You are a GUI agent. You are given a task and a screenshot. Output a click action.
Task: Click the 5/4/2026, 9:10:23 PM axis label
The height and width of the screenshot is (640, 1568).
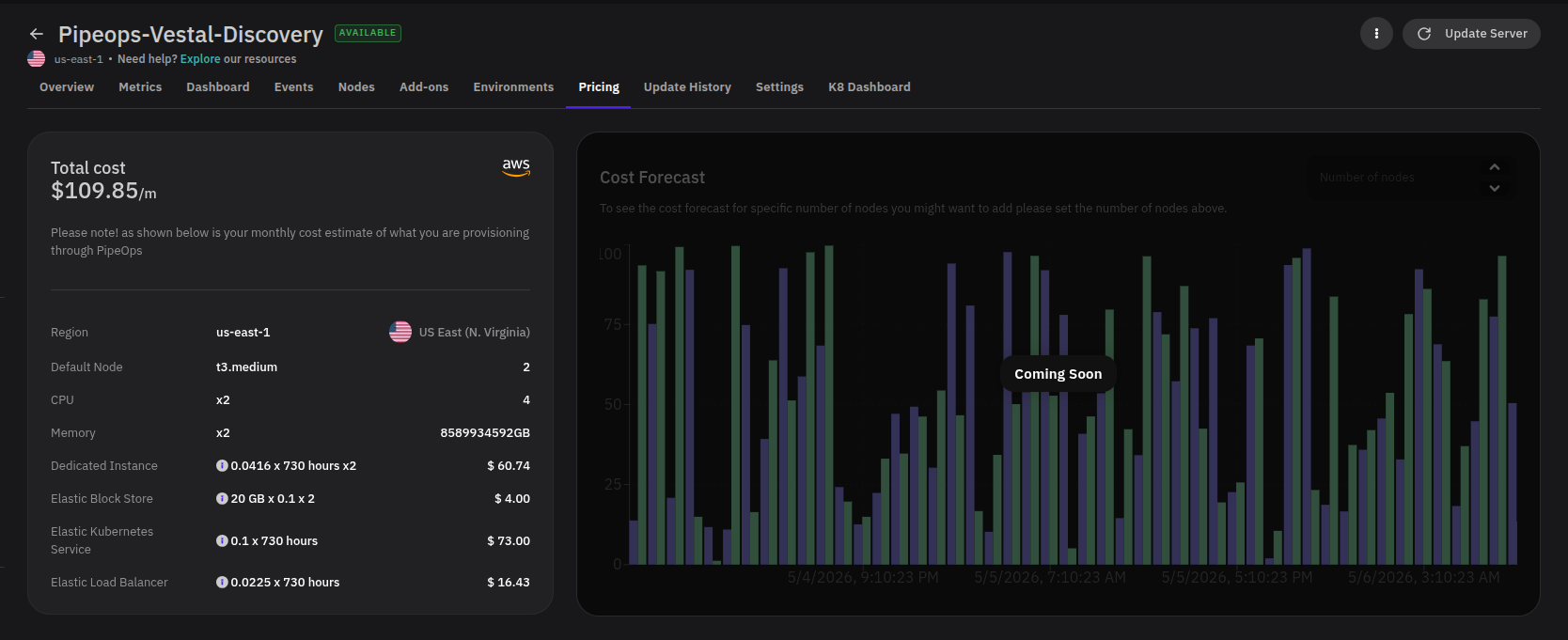(863, 577)
